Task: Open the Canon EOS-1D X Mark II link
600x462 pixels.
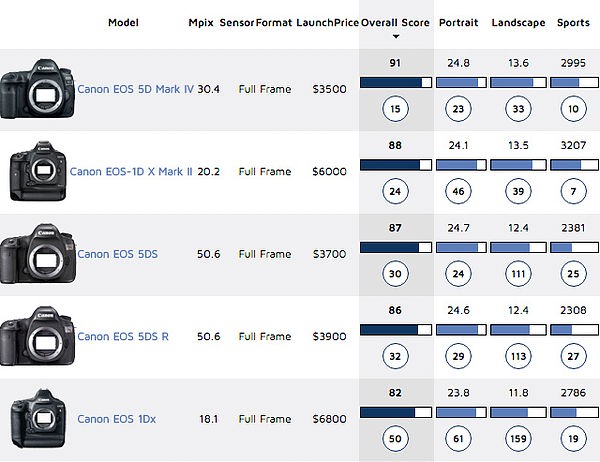Action: coord(131,171)
